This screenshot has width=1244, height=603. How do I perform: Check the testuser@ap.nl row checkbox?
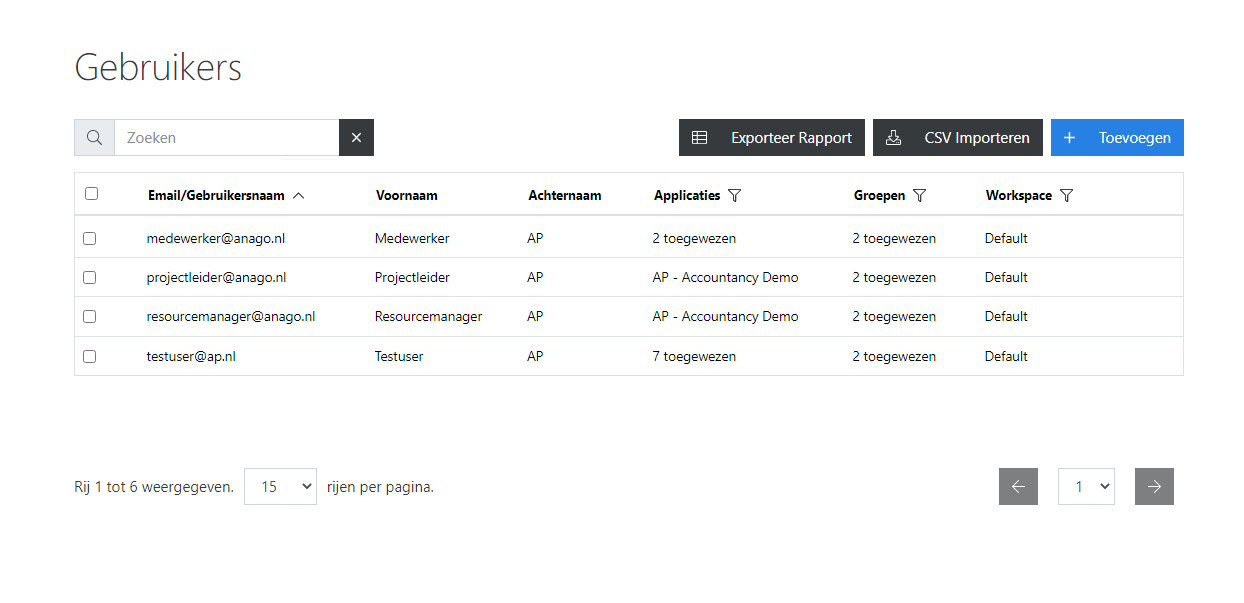(x=90, y=356)
